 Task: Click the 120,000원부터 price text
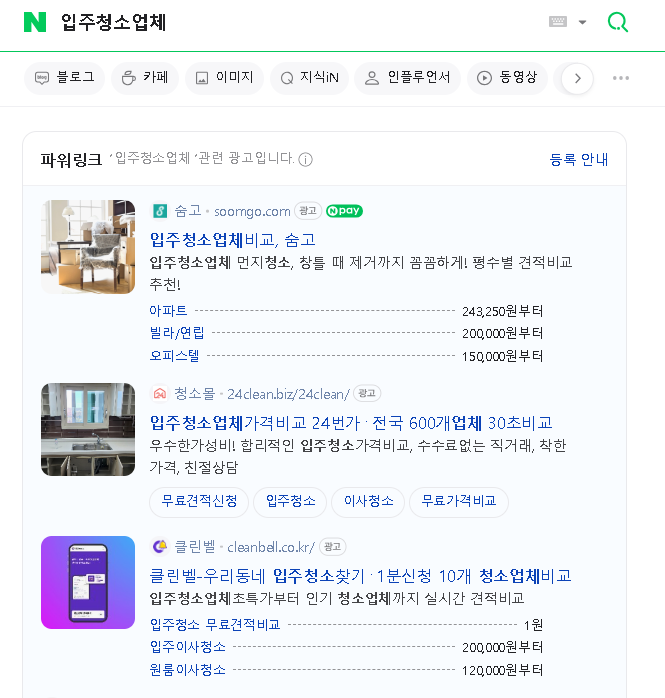click(x=503, y=670)
